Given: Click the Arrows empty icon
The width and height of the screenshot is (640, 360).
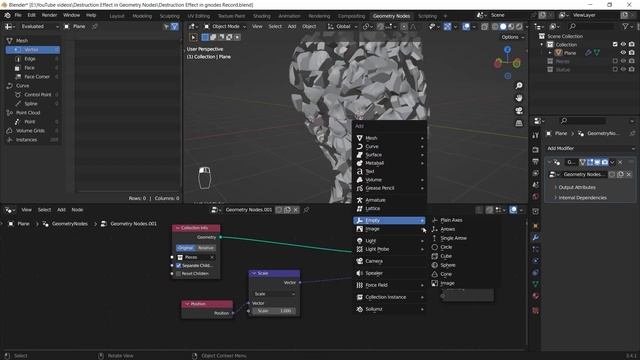Looking at the screenshot, I should 435,229.
